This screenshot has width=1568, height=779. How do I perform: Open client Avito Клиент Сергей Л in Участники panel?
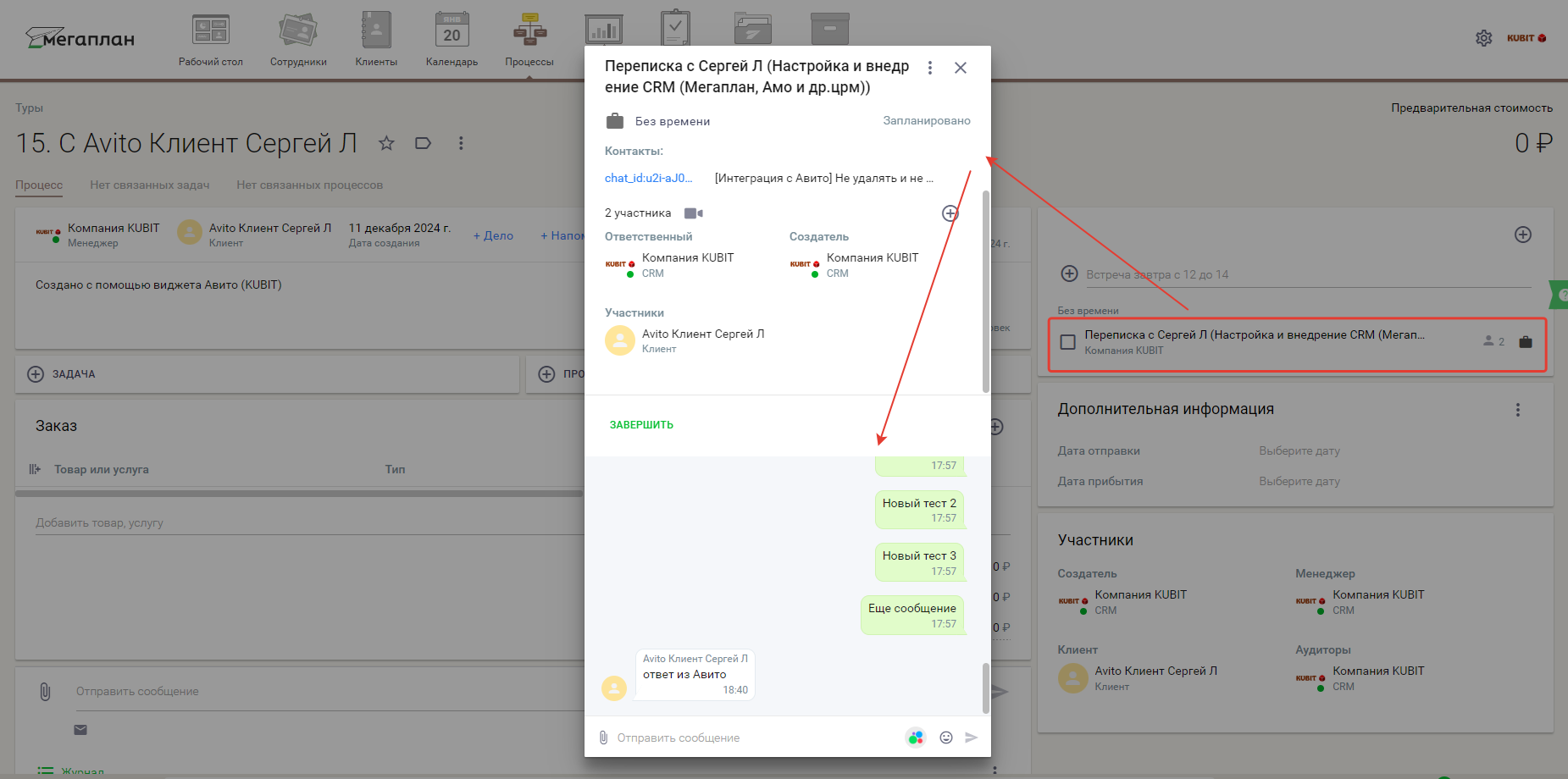(x=1138, y=678)
